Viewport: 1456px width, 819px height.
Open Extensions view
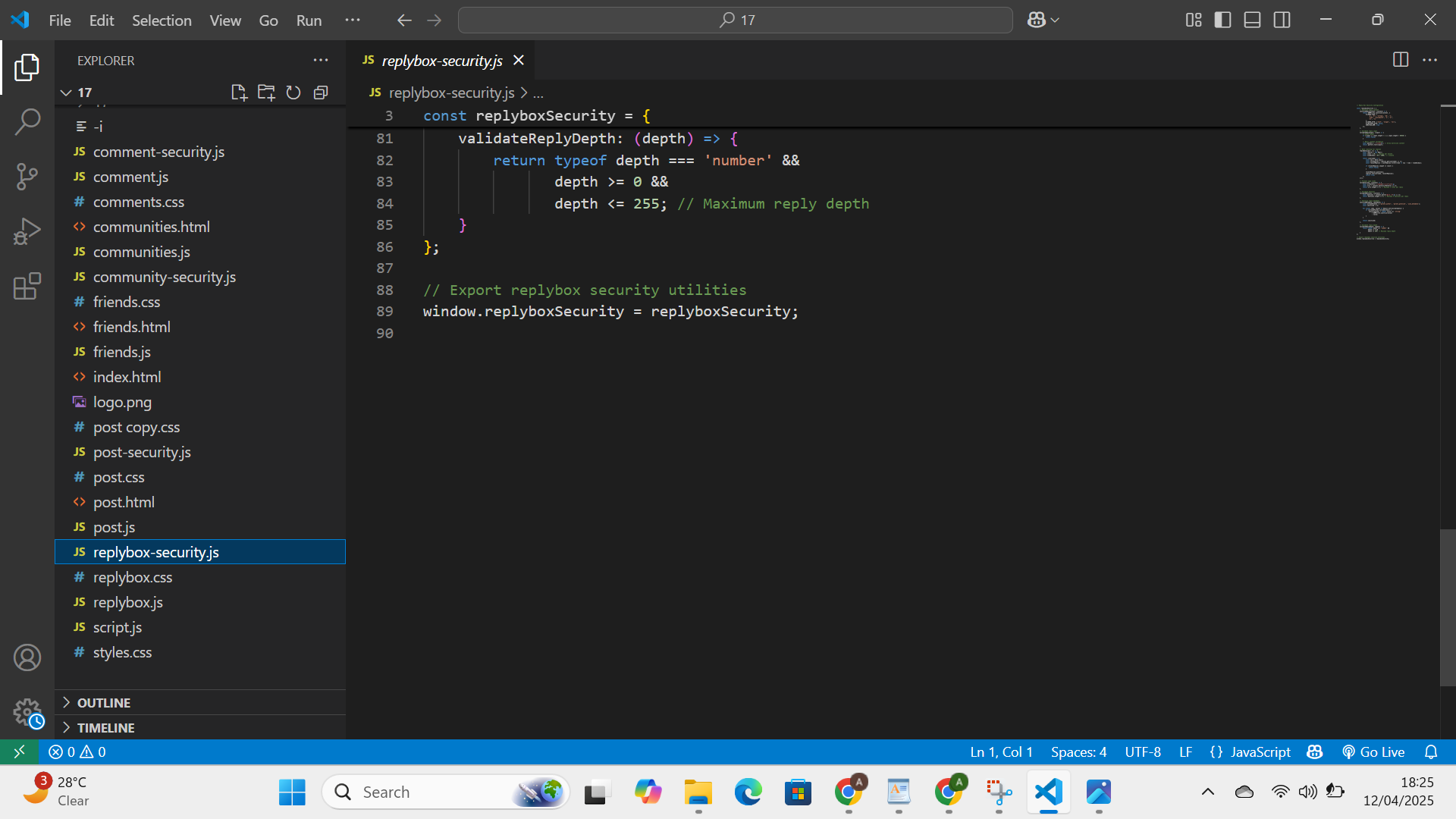coord(27,286)
